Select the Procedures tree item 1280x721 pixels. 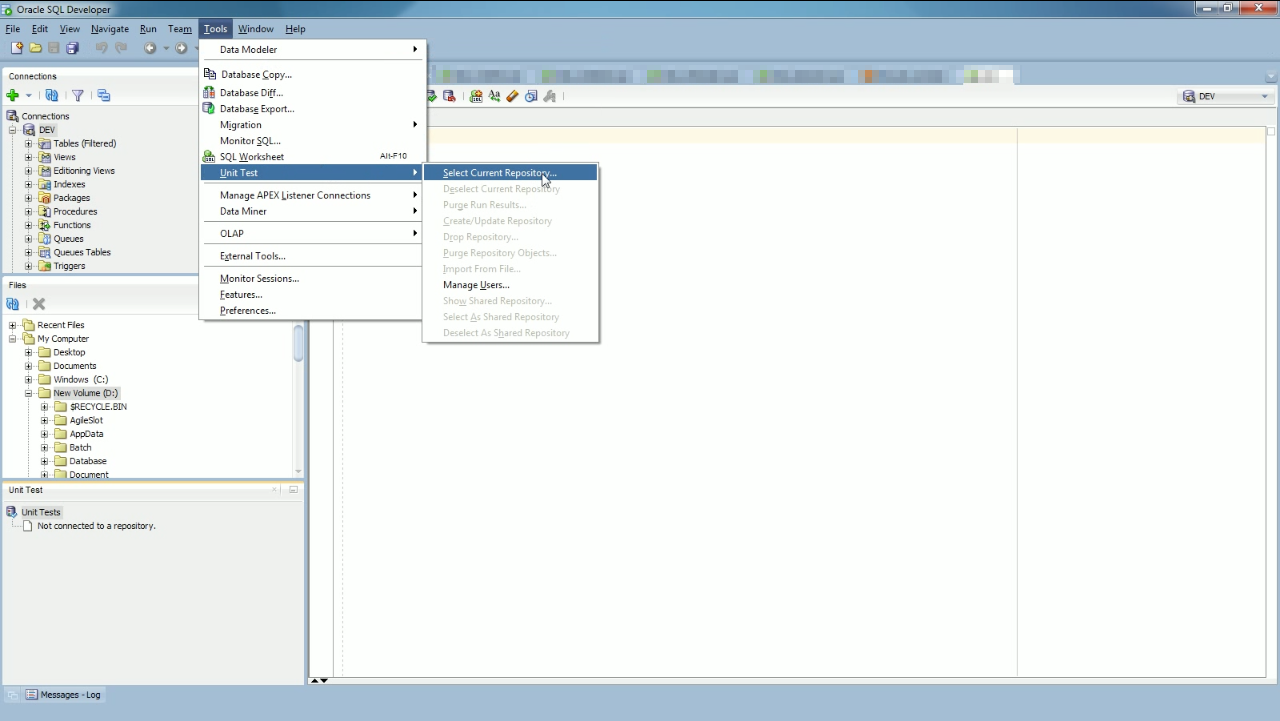[x=75, y=212]
